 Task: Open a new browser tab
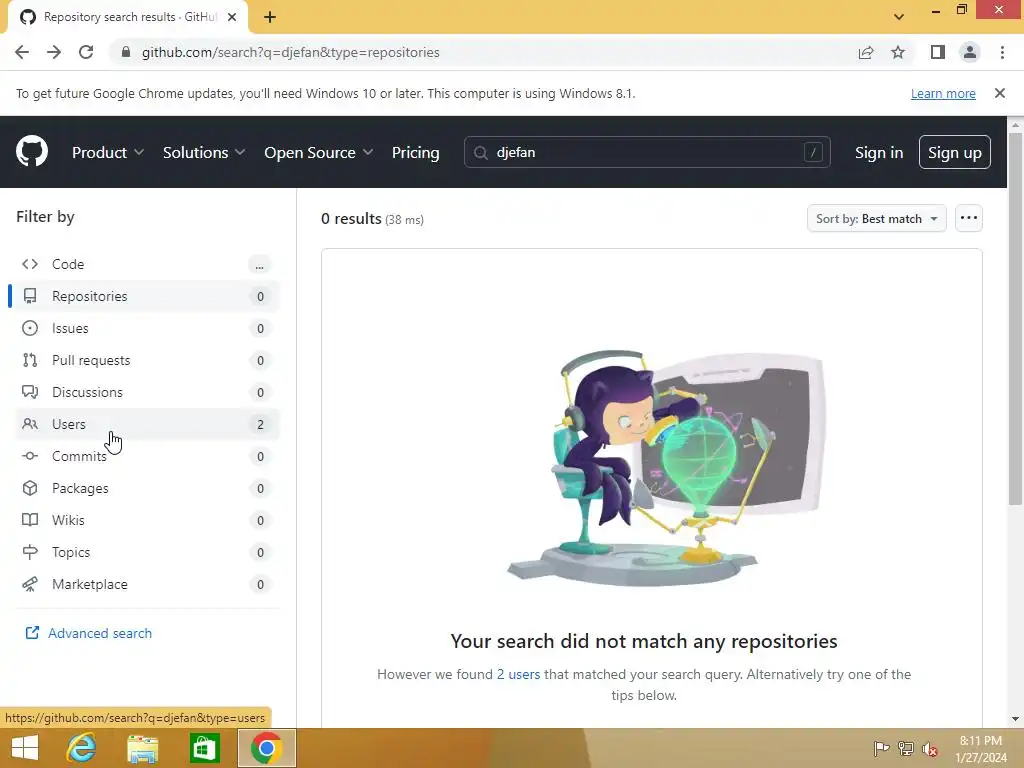coord(270,17)
